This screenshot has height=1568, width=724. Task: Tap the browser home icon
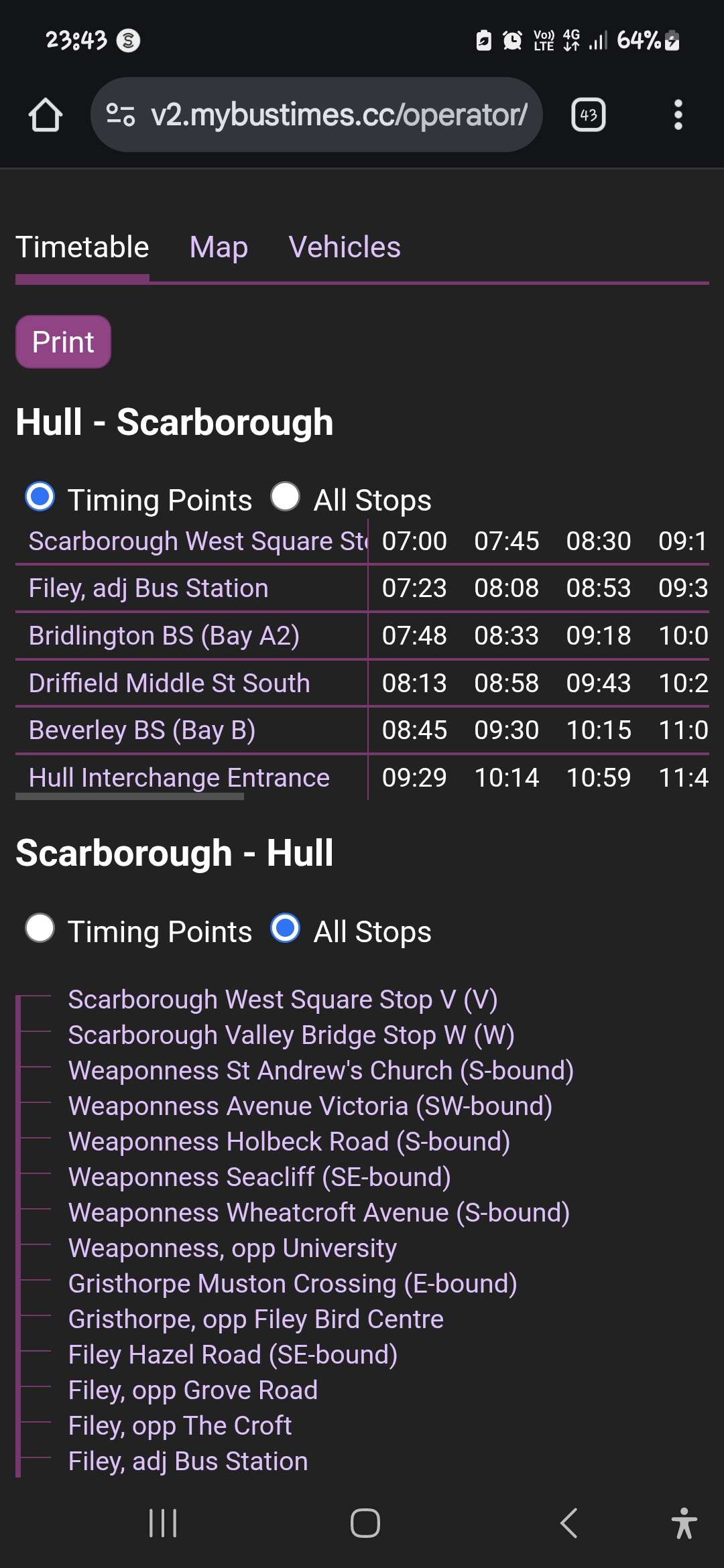pyautogui.click(x=46, y=115)
